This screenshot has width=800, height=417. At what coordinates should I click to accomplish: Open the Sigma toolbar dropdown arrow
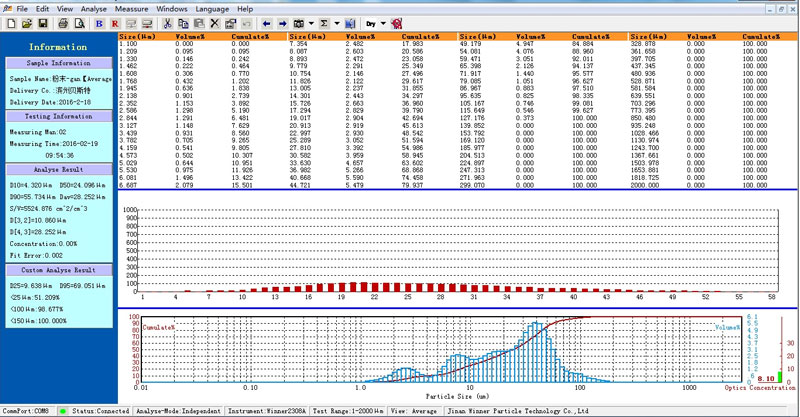coord(337,22)
